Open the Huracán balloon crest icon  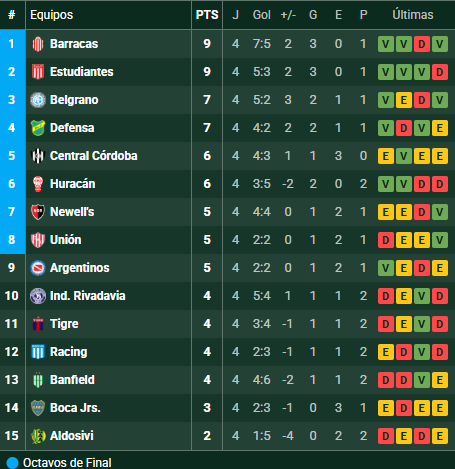(x=38, y=184)
